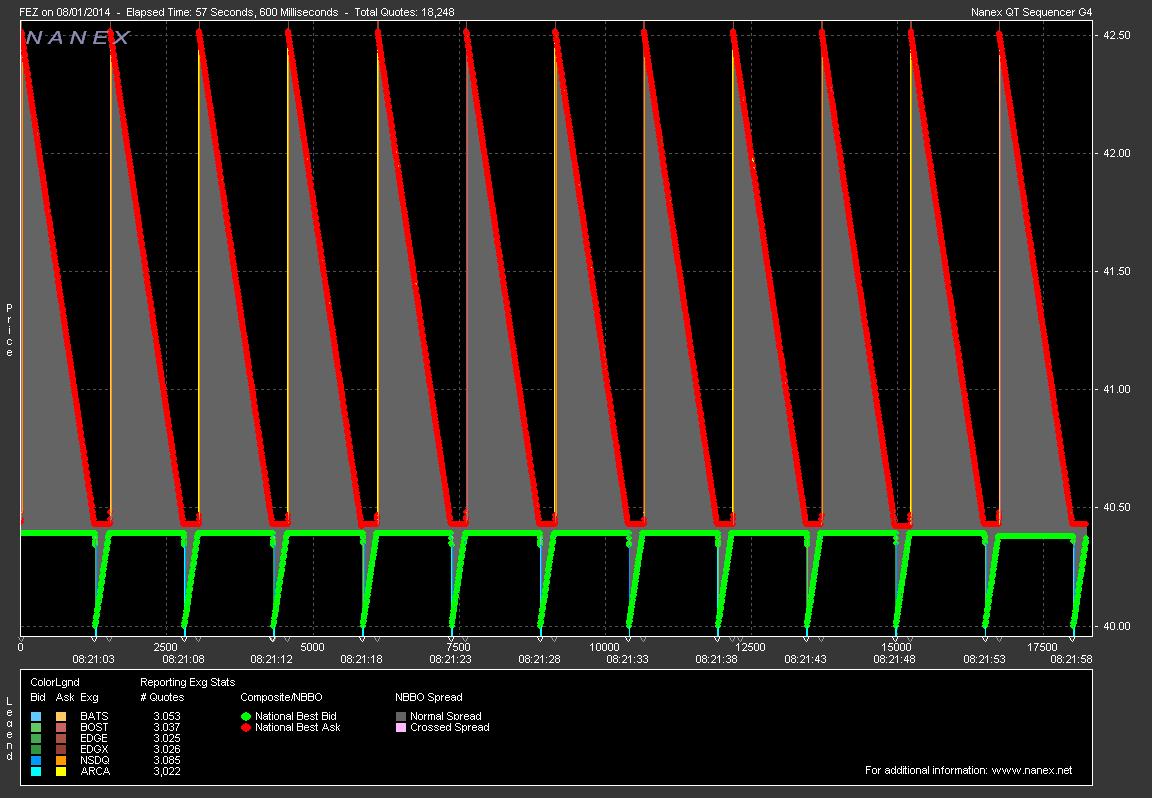This screenshot has height=798, width=1152.
Task: Click the 40.50 price axis label
Action: click(x=1117, y=508)
